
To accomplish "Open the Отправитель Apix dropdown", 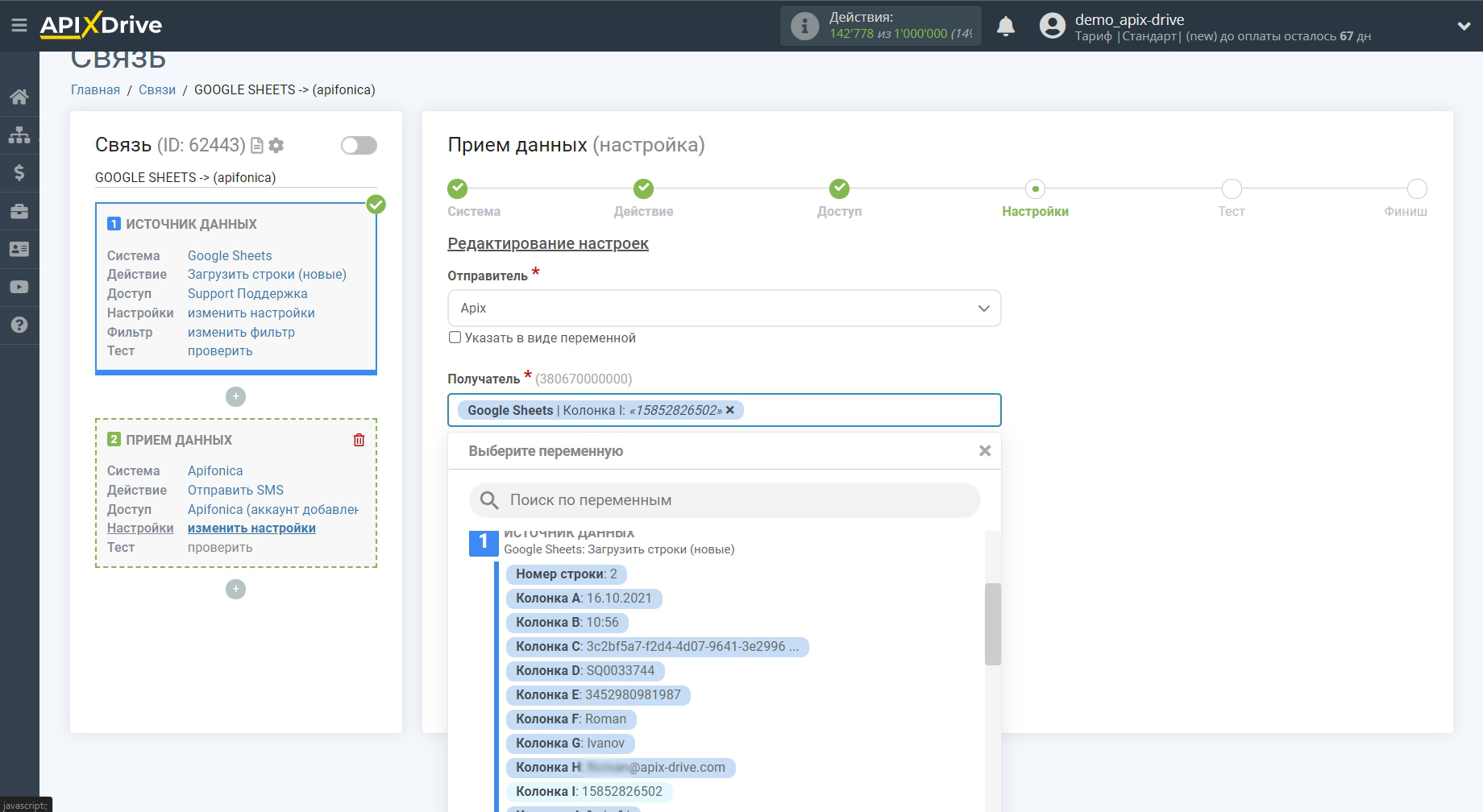I will 724,308.
